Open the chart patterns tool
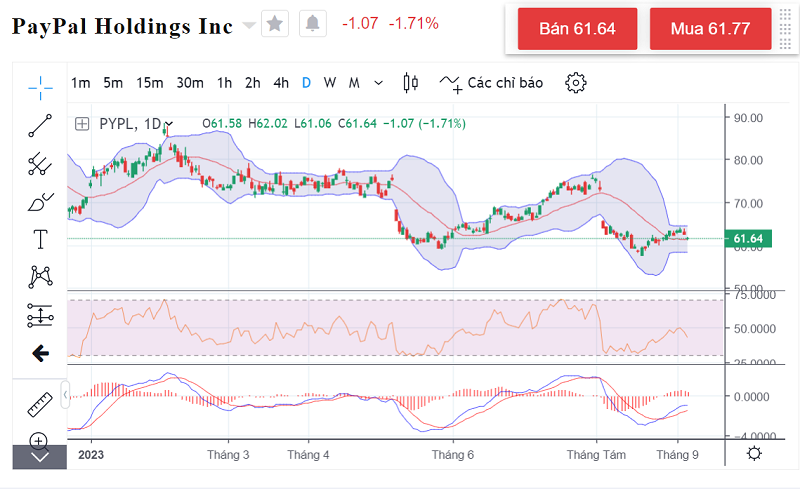 40,276
